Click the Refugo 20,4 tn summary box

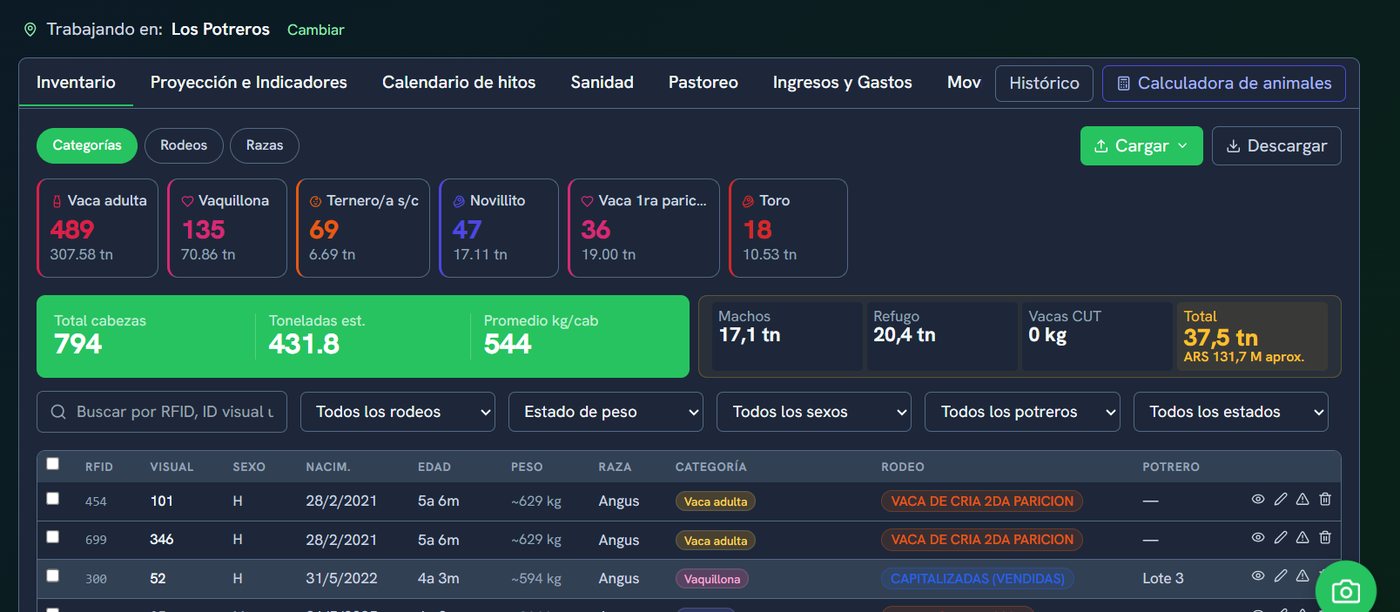coord(942,337)
